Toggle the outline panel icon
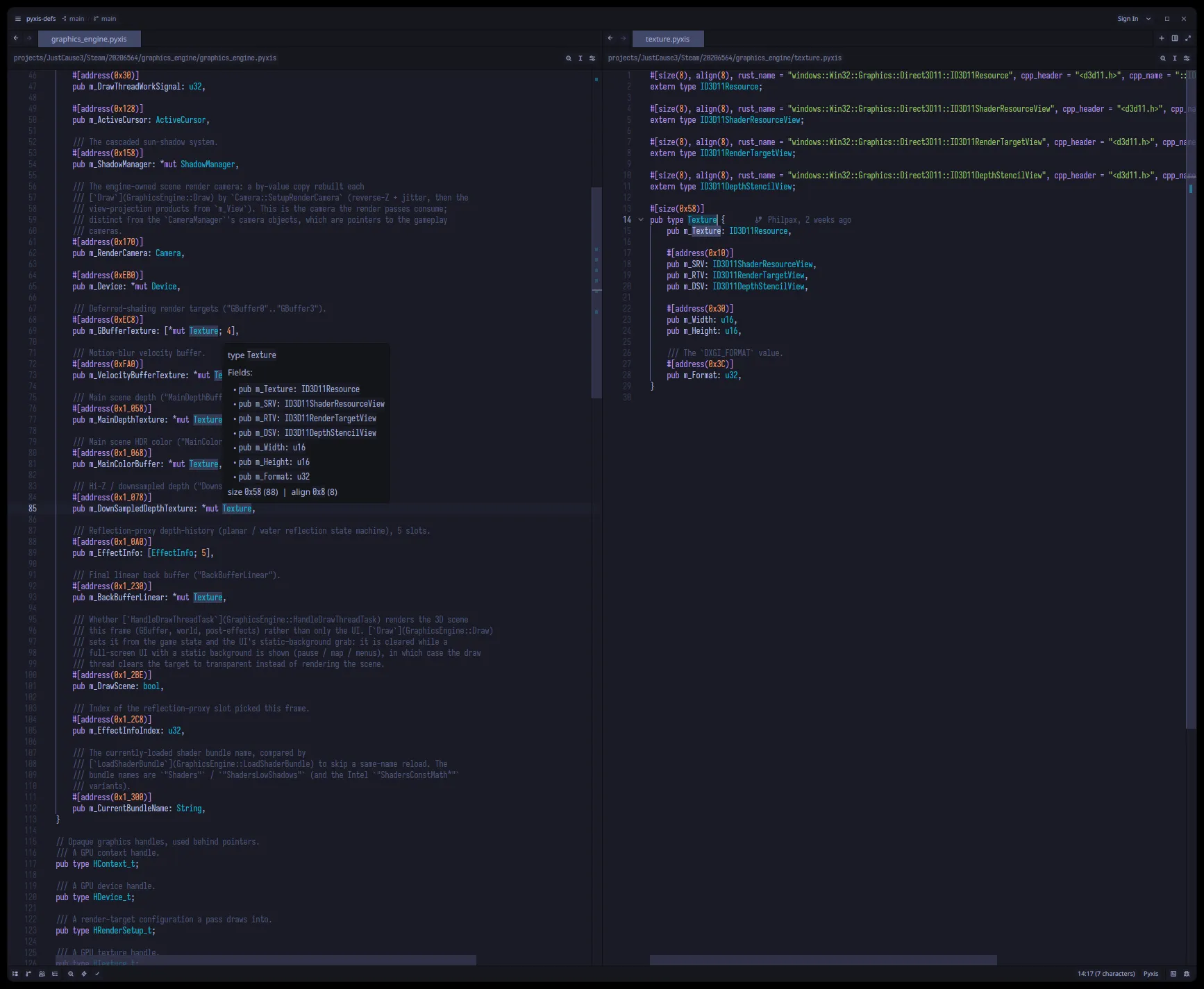The width and height of the screenshot is (1204, 989). [x=55, y=974]
